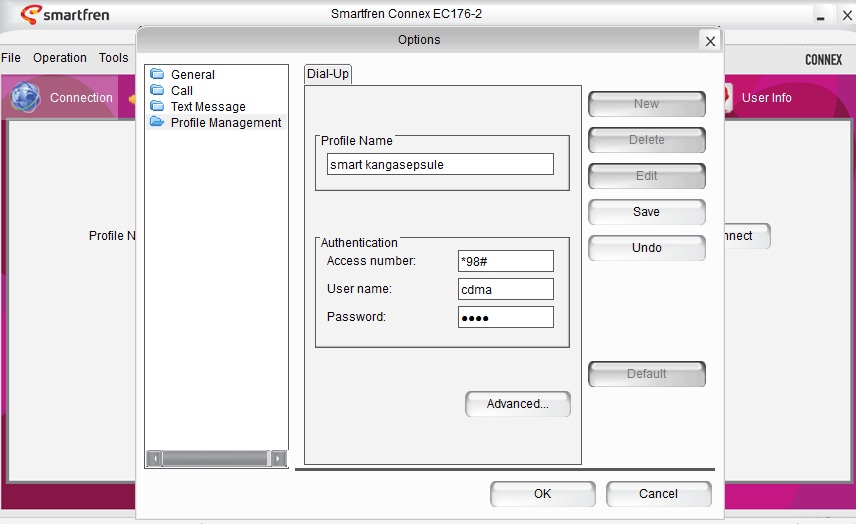
Task: Select Call in the options tree
Action: click(x=182, y=91)
